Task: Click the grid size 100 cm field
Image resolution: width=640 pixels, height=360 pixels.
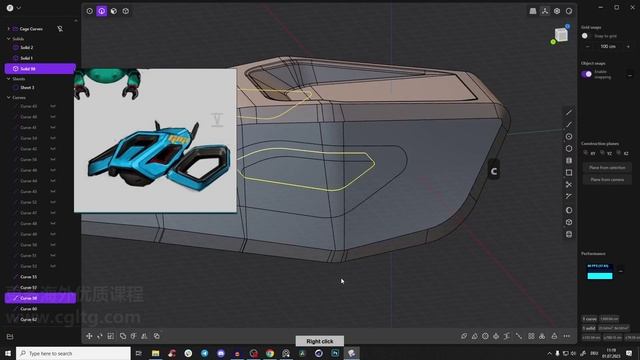Action: click(x=608, y=47)
